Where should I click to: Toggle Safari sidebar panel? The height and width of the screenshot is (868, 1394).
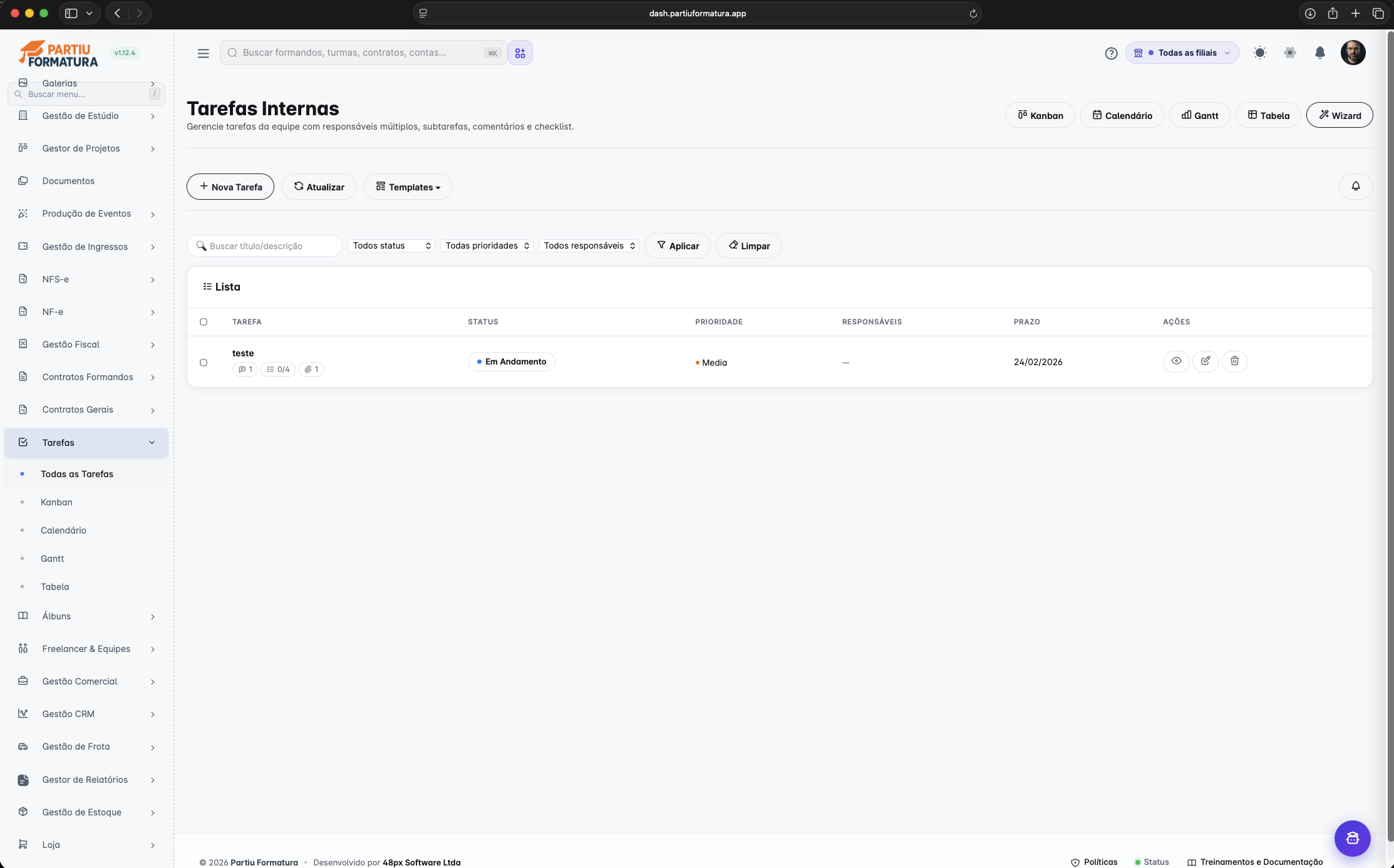(x=71, y=13)
